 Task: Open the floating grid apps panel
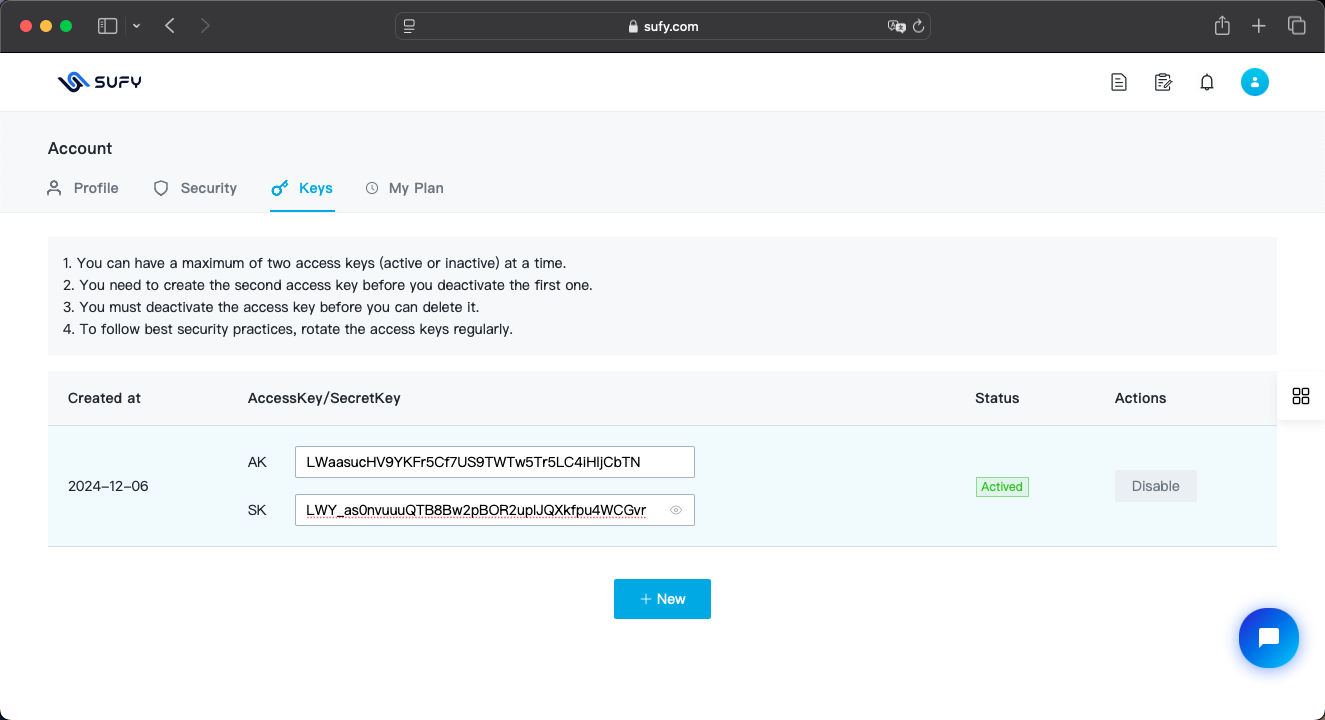[1301, 396]
